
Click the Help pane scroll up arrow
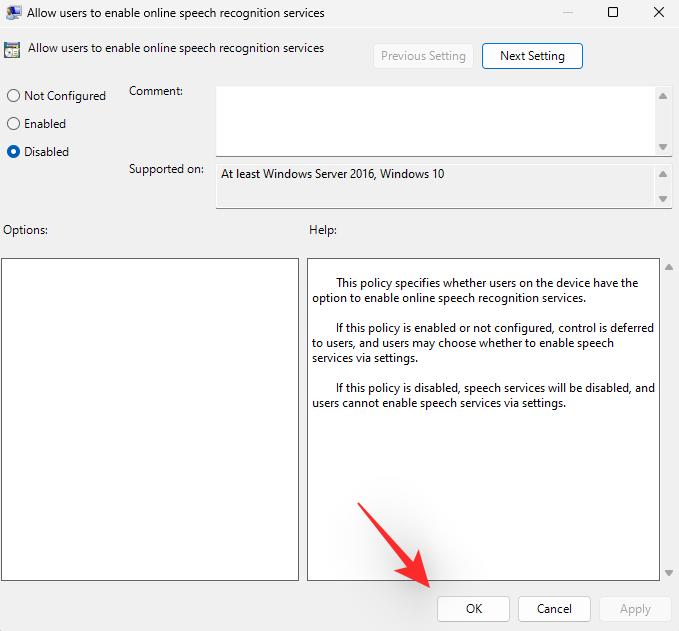tap(669, 267)
